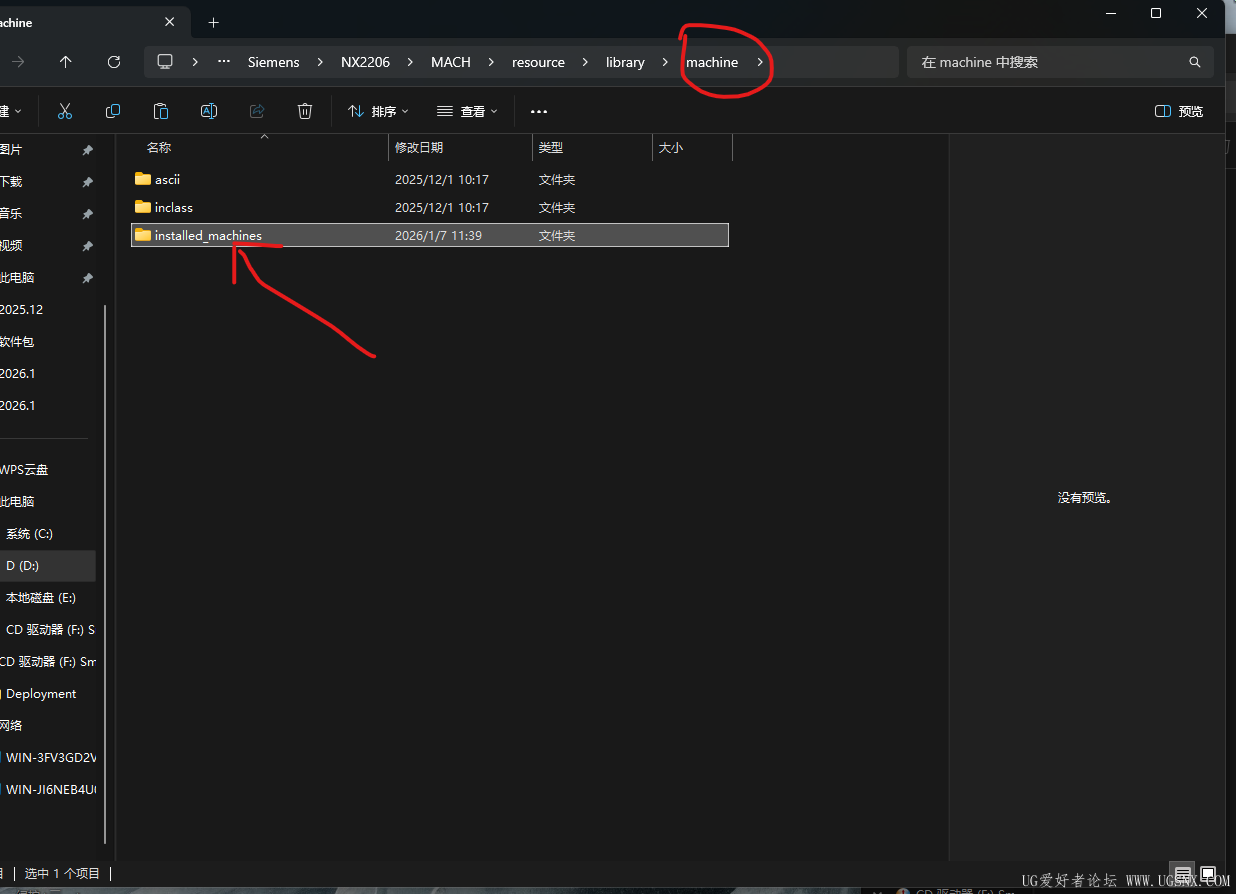The image size is (1236, 894).
Task: Toggle the 预览 preview pane
Action: tap(1179, 111)
